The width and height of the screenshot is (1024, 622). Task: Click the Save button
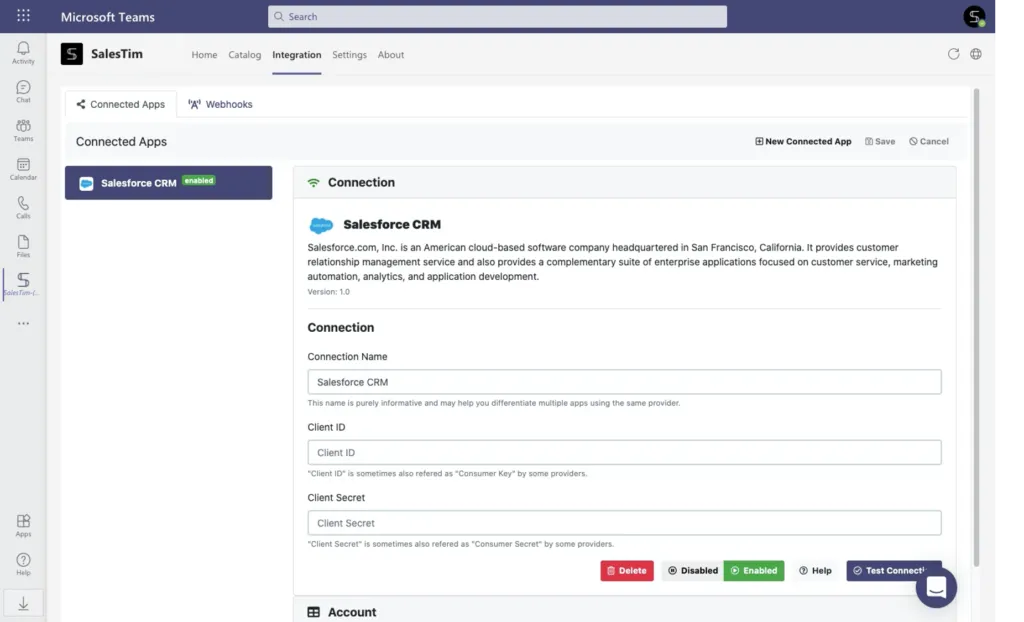point(880,141)
